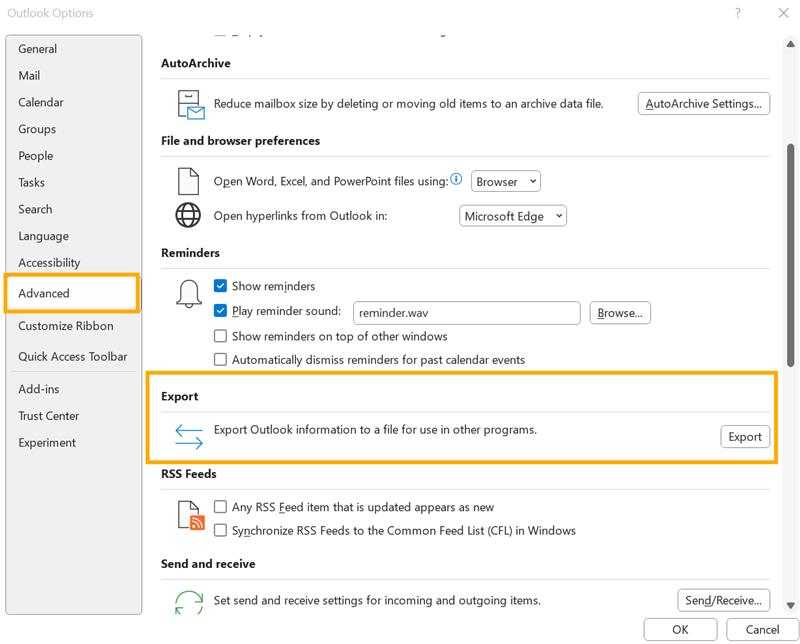Enable Show reminders on top of other windows

pyautogui.click(x=220, y=336)
